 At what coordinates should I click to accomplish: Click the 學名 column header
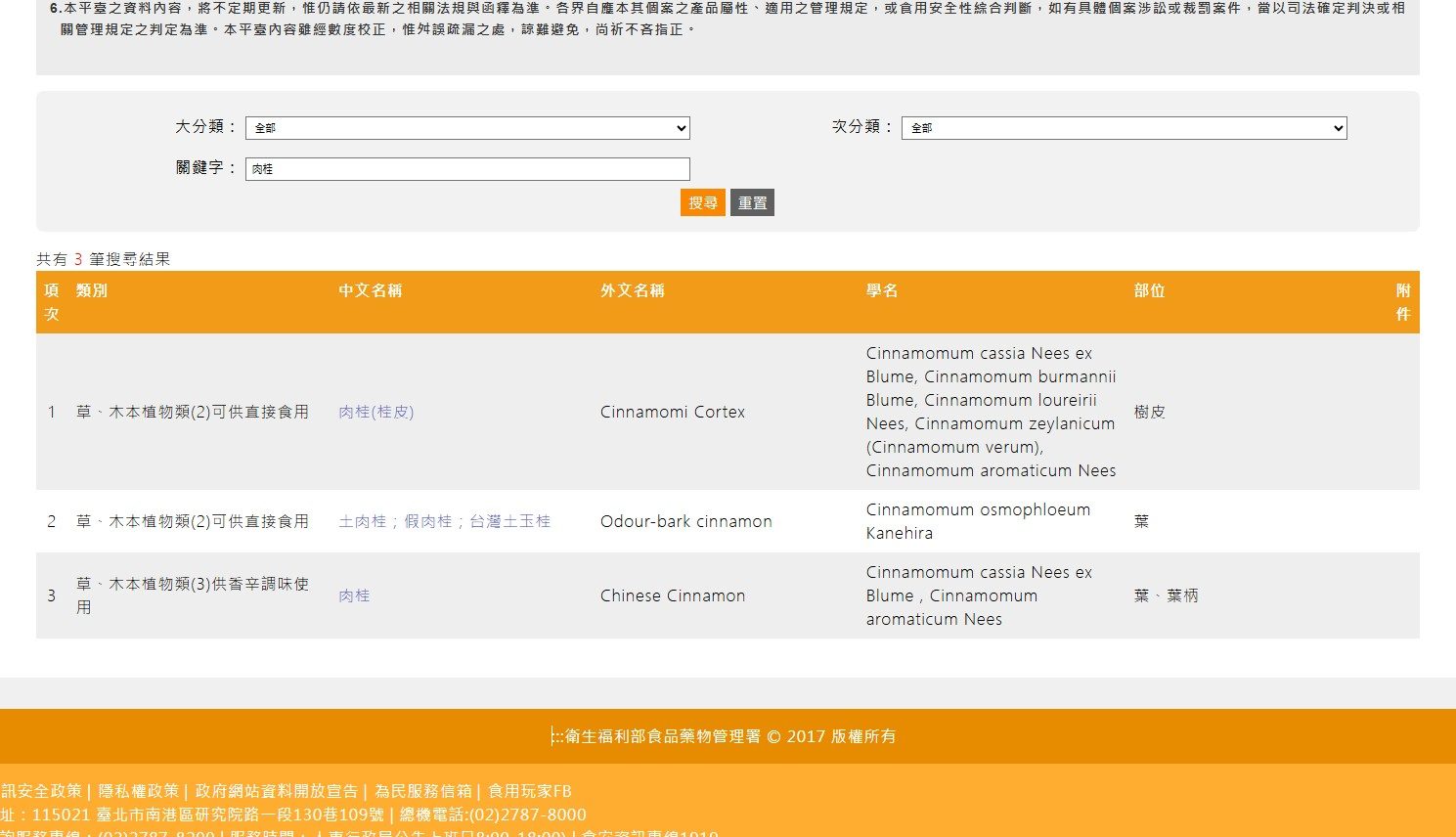tap(882, 290)
